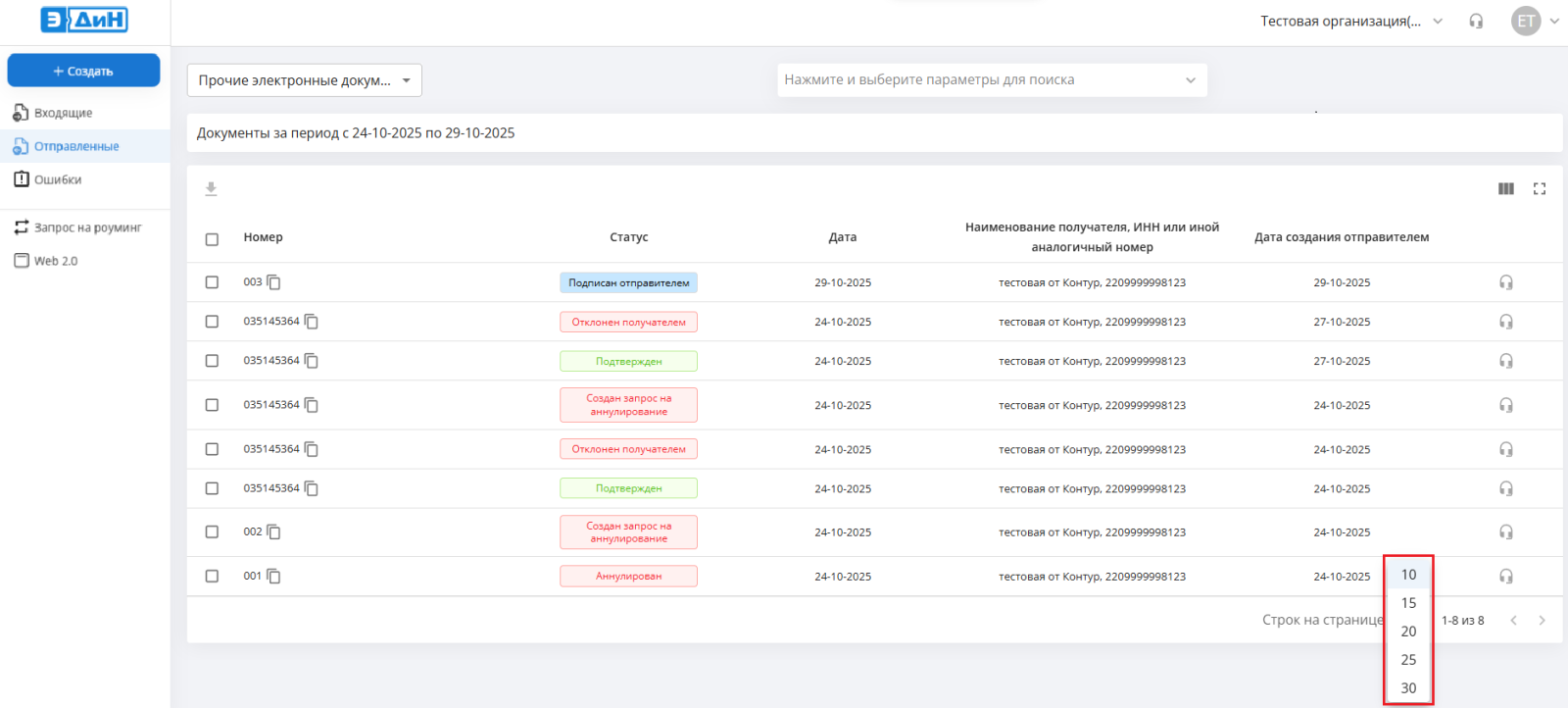This screenshot has height=708, width=1568.
Task: Go to Errors (Ошибки) section
Action: 58,179
